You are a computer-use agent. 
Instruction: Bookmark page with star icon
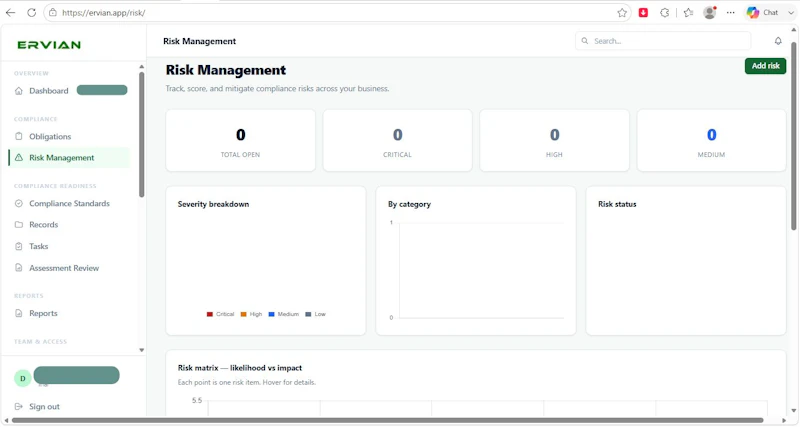pos(622,13)
